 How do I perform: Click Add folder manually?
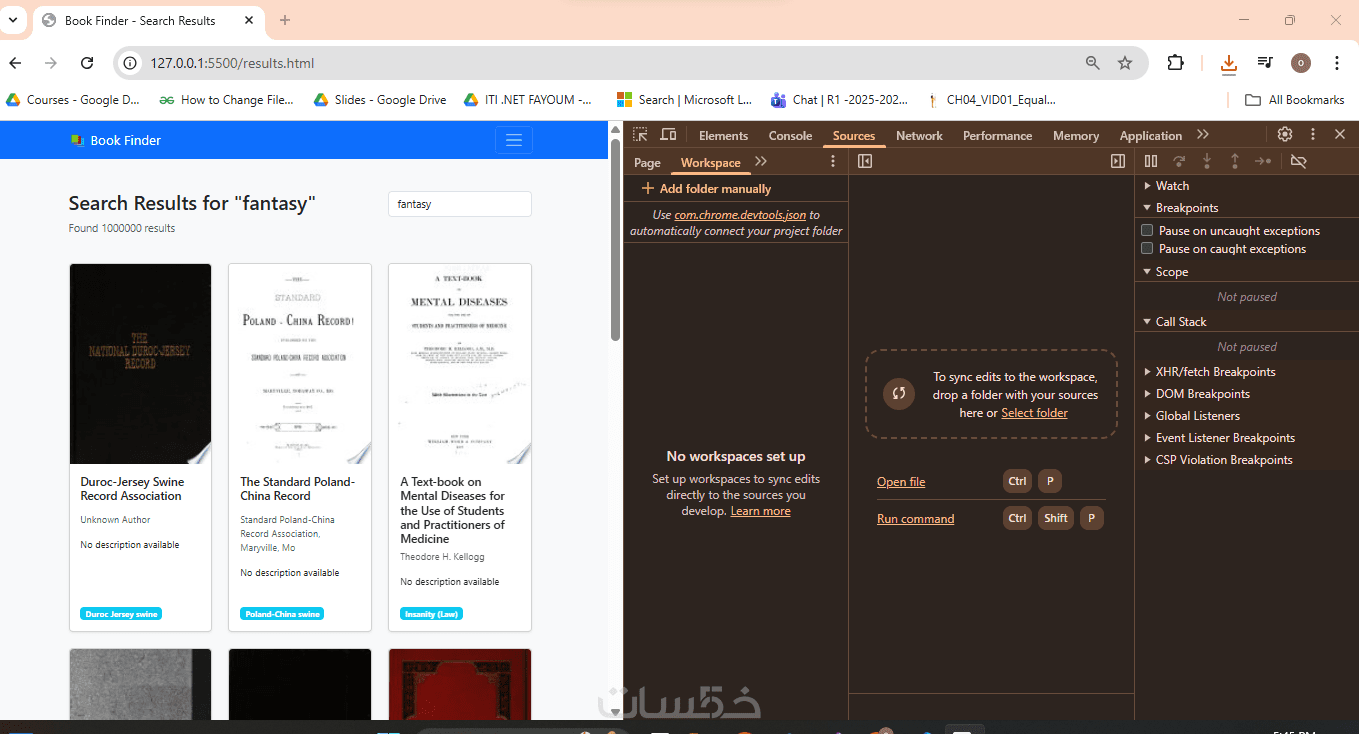tap(706, 189)
